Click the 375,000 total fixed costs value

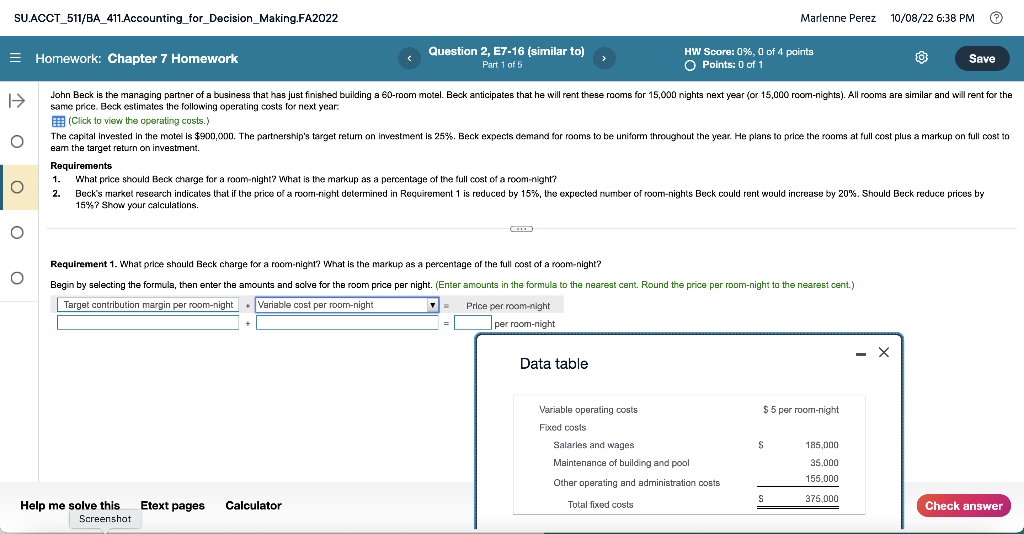tap(822, 499)
